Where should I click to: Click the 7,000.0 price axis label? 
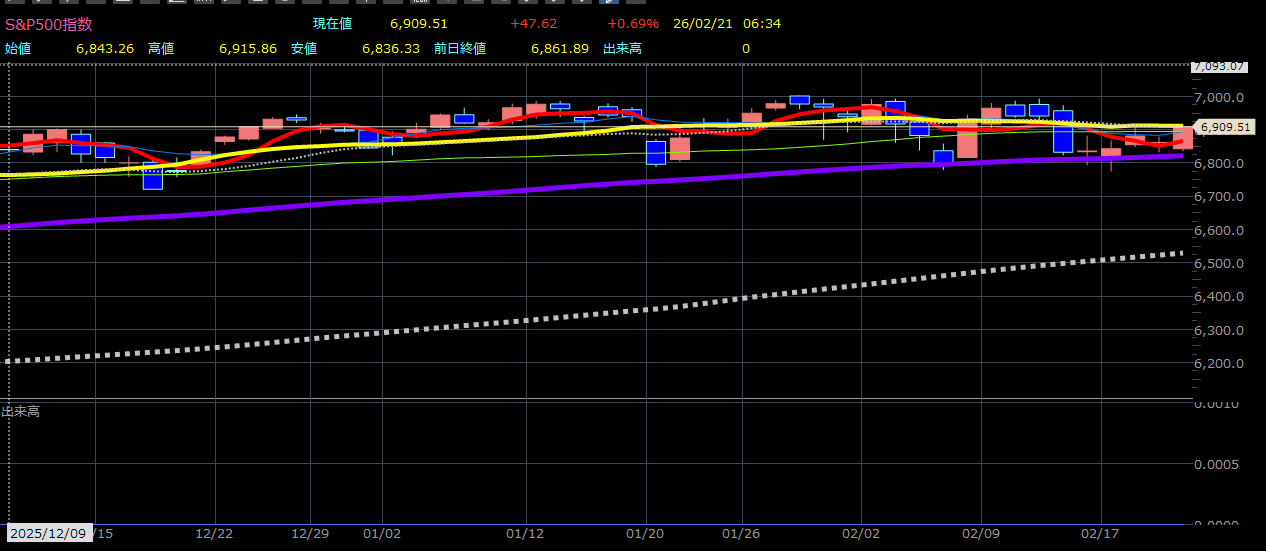pyautogui.click(x=1219, y=97)
